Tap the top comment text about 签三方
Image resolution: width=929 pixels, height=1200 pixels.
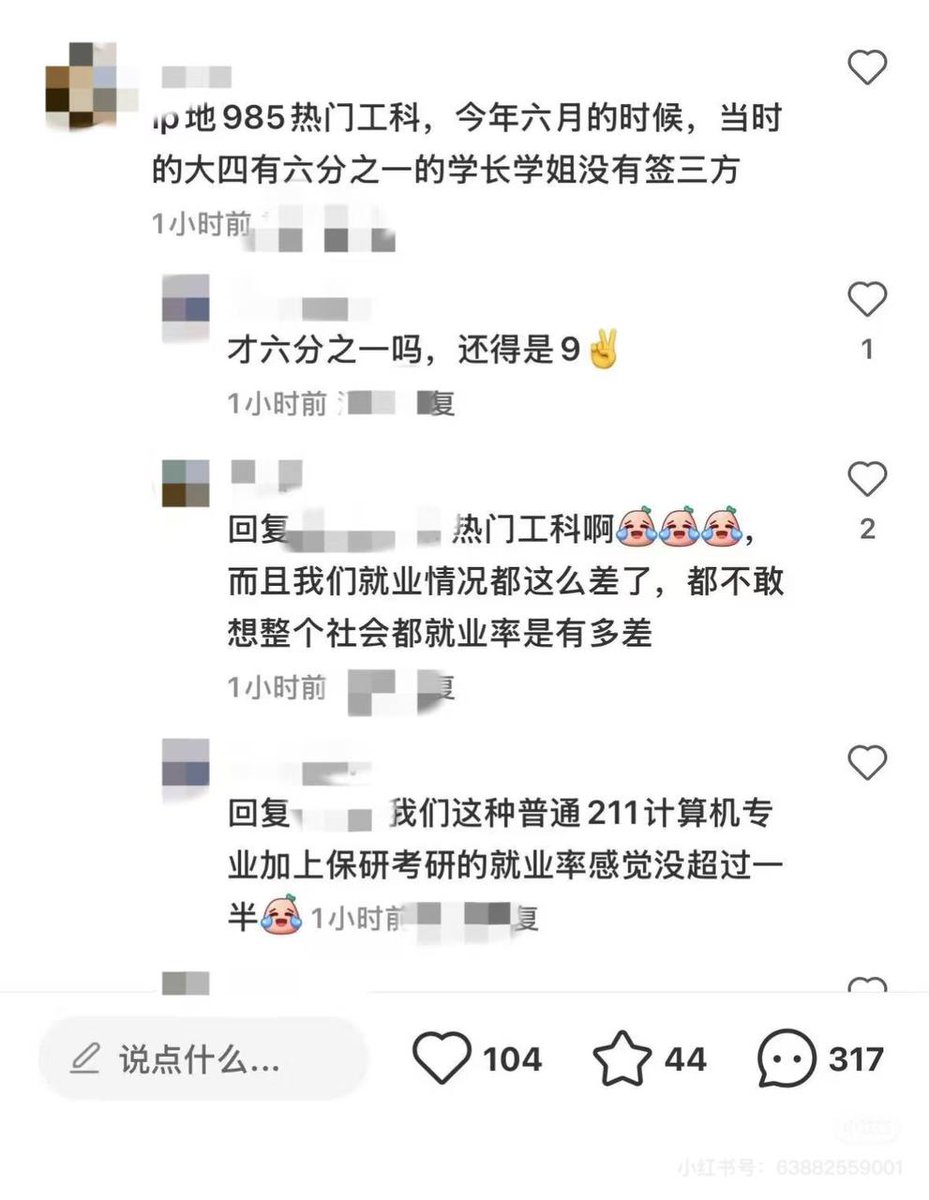[x=464, y=147]
